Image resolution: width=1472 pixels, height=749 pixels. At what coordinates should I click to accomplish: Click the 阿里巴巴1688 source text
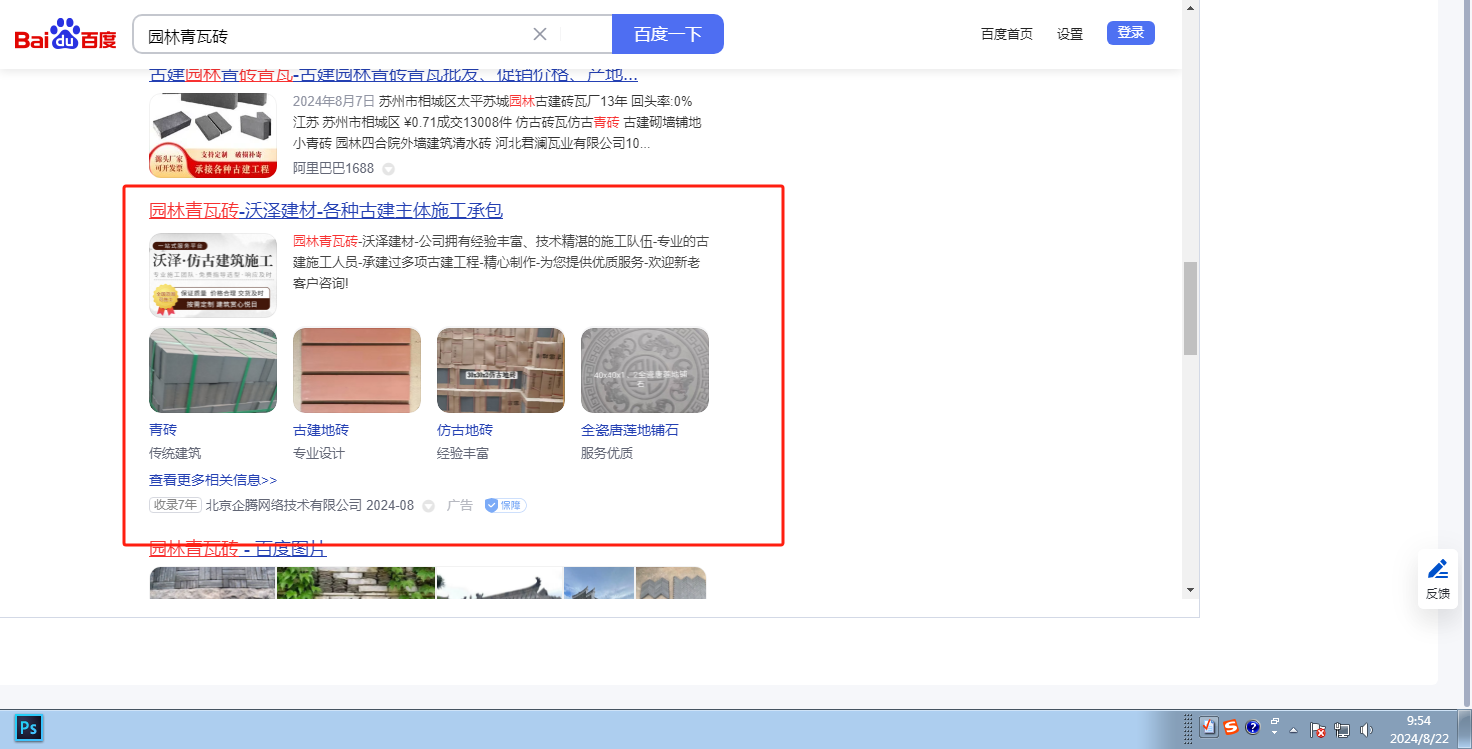pyautogui.click(x=333, y=168)
